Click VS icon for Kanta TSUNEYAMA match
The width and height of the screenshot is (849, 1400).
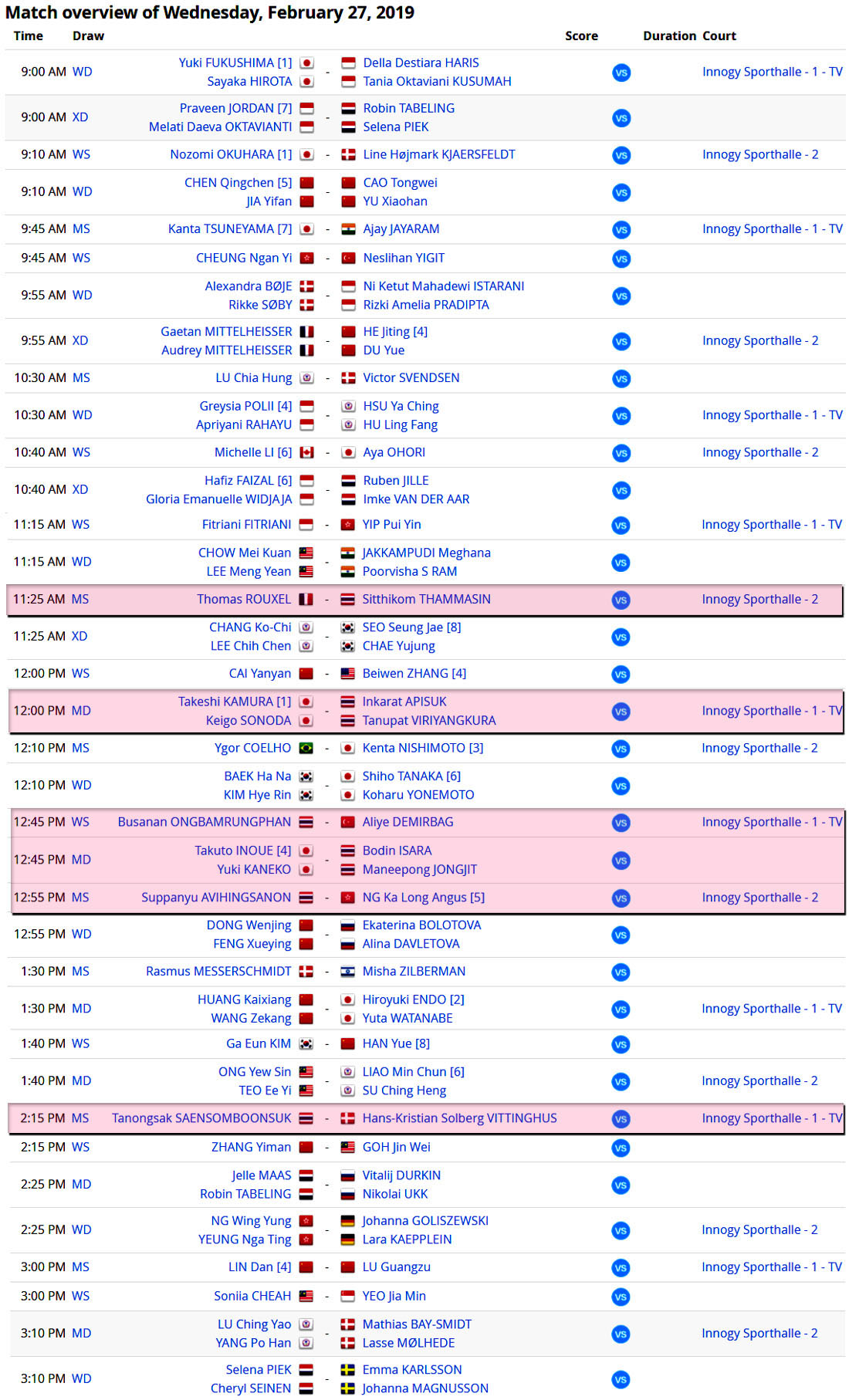pos(621,229)
